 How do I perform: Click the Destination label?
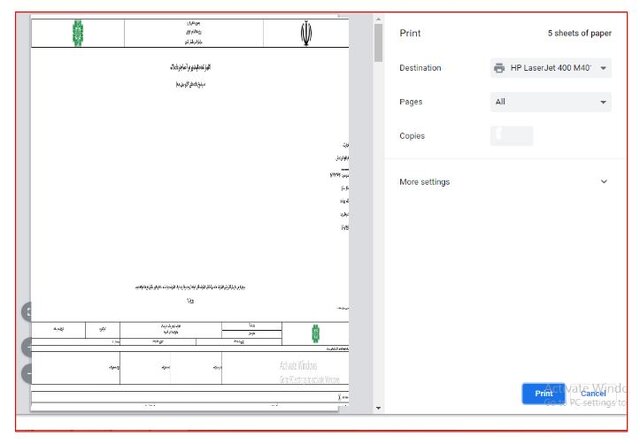coord(420,68)
